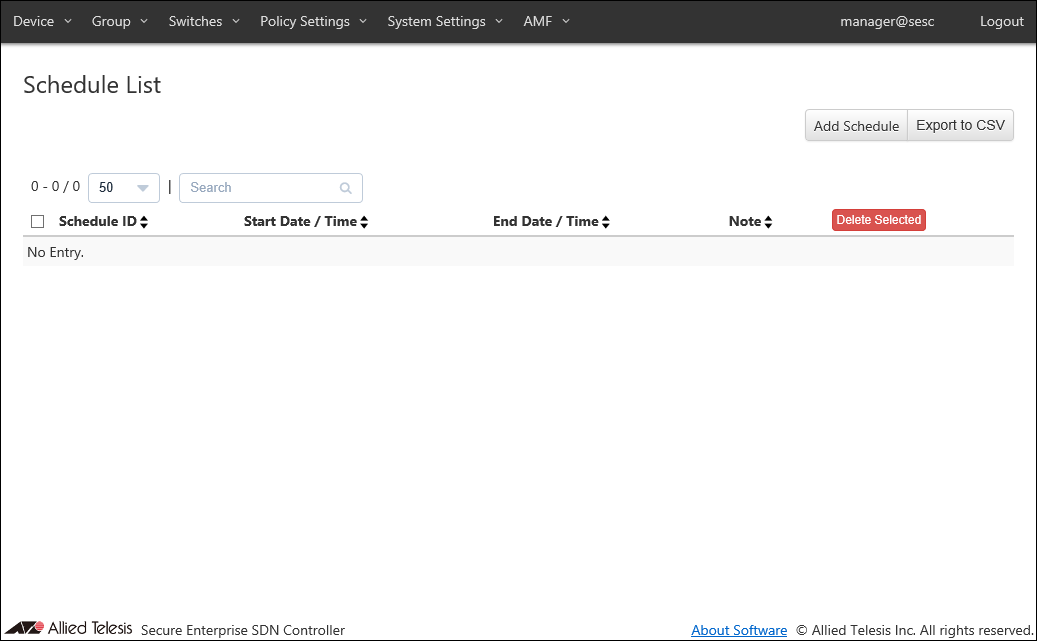
Task: Open the 50 rows-per-page dropdown
Action: (124, 188)
